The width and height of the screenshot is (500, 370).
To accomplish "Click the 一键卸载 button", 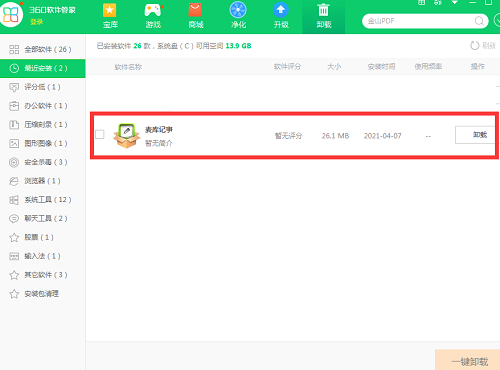I will click(468, 361).
